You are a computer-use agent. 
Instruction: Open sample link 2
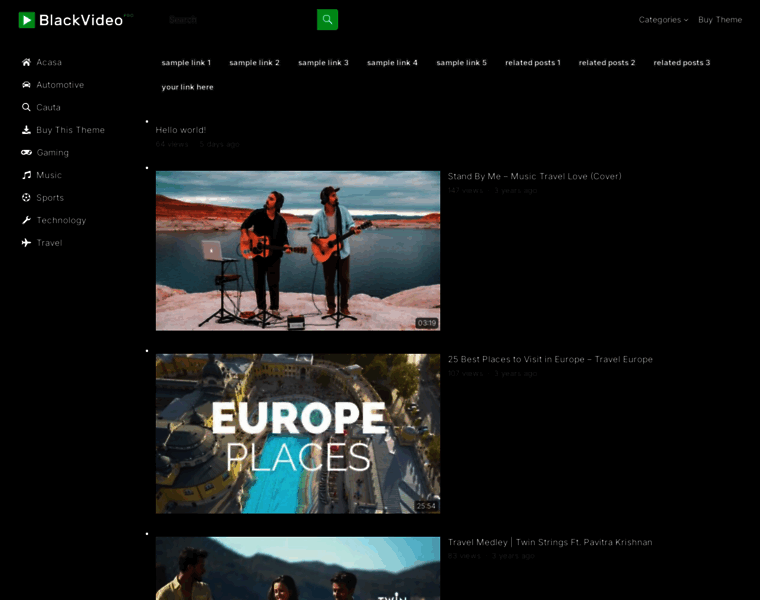click(x=254, y=63)
